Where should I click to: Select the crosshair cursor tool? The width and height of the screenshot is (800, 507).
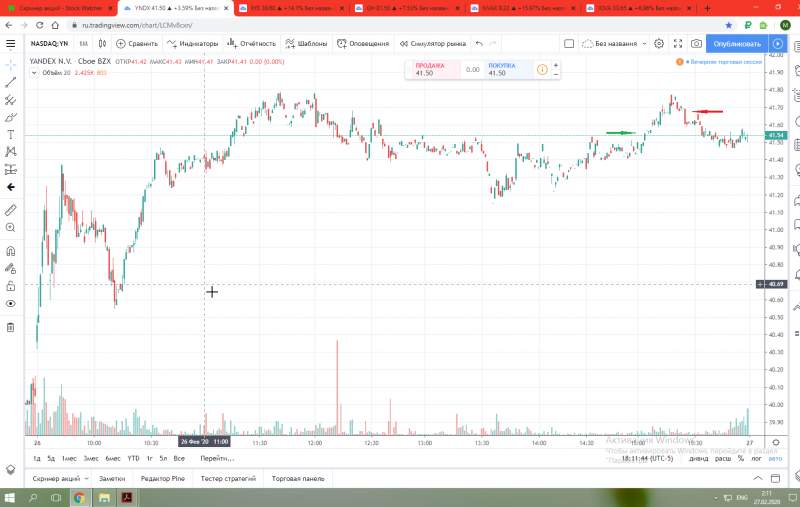click(x=10, y=65)
